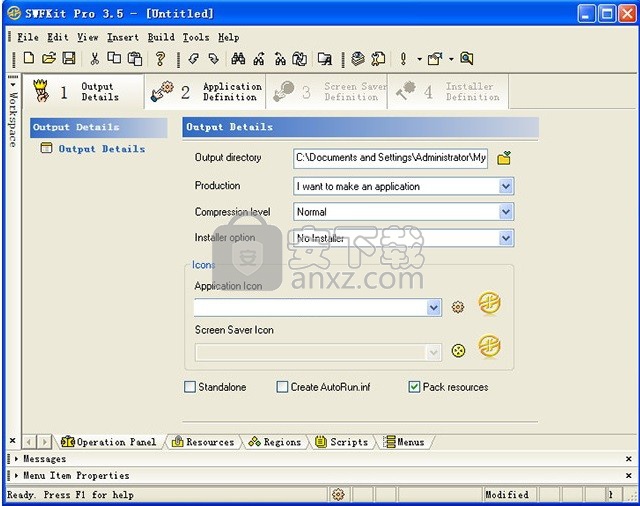This screenshot has width=640, height=506.
Task: Open Find with the binoculars icon
Action: tap(238, 59)
